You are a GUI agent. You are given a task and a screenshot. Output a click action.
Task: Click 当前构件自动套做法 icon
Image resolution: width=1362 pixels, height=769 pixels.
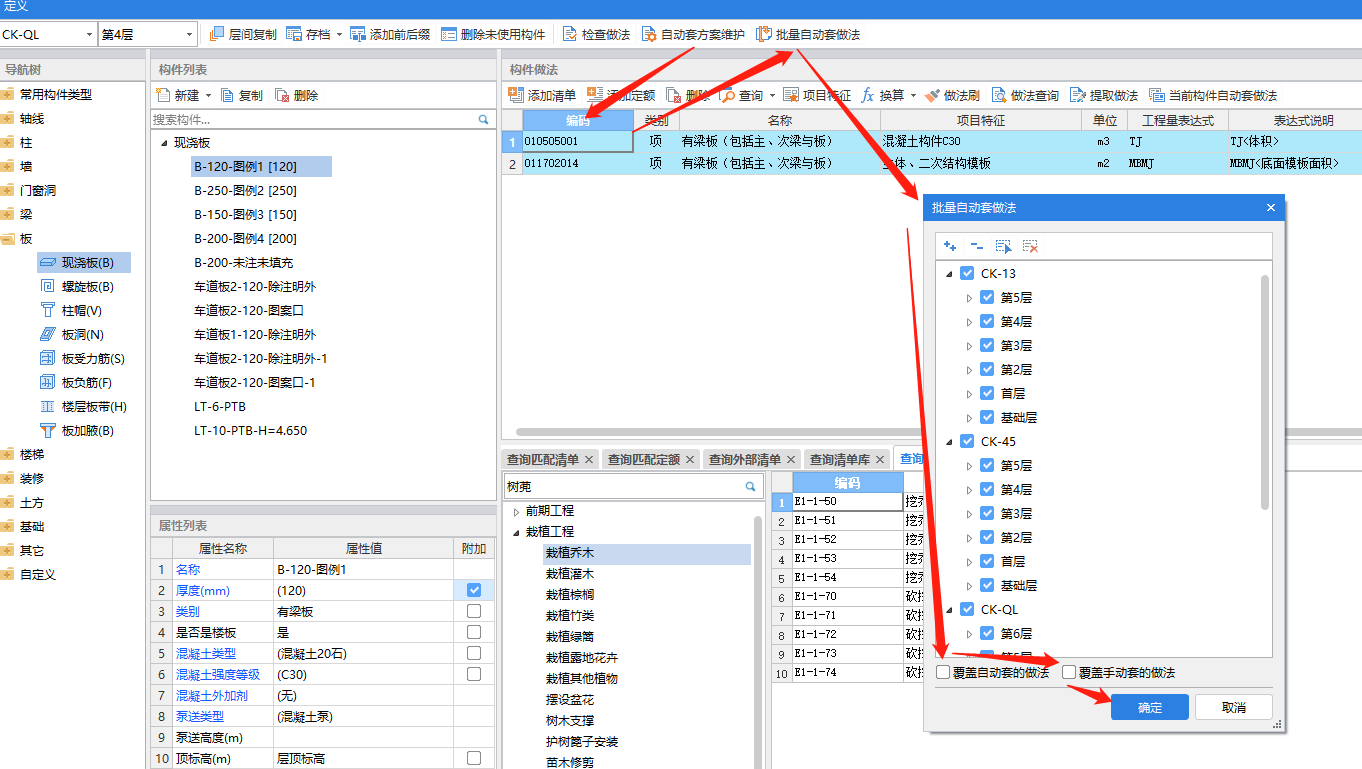(x=1157, y=95)
